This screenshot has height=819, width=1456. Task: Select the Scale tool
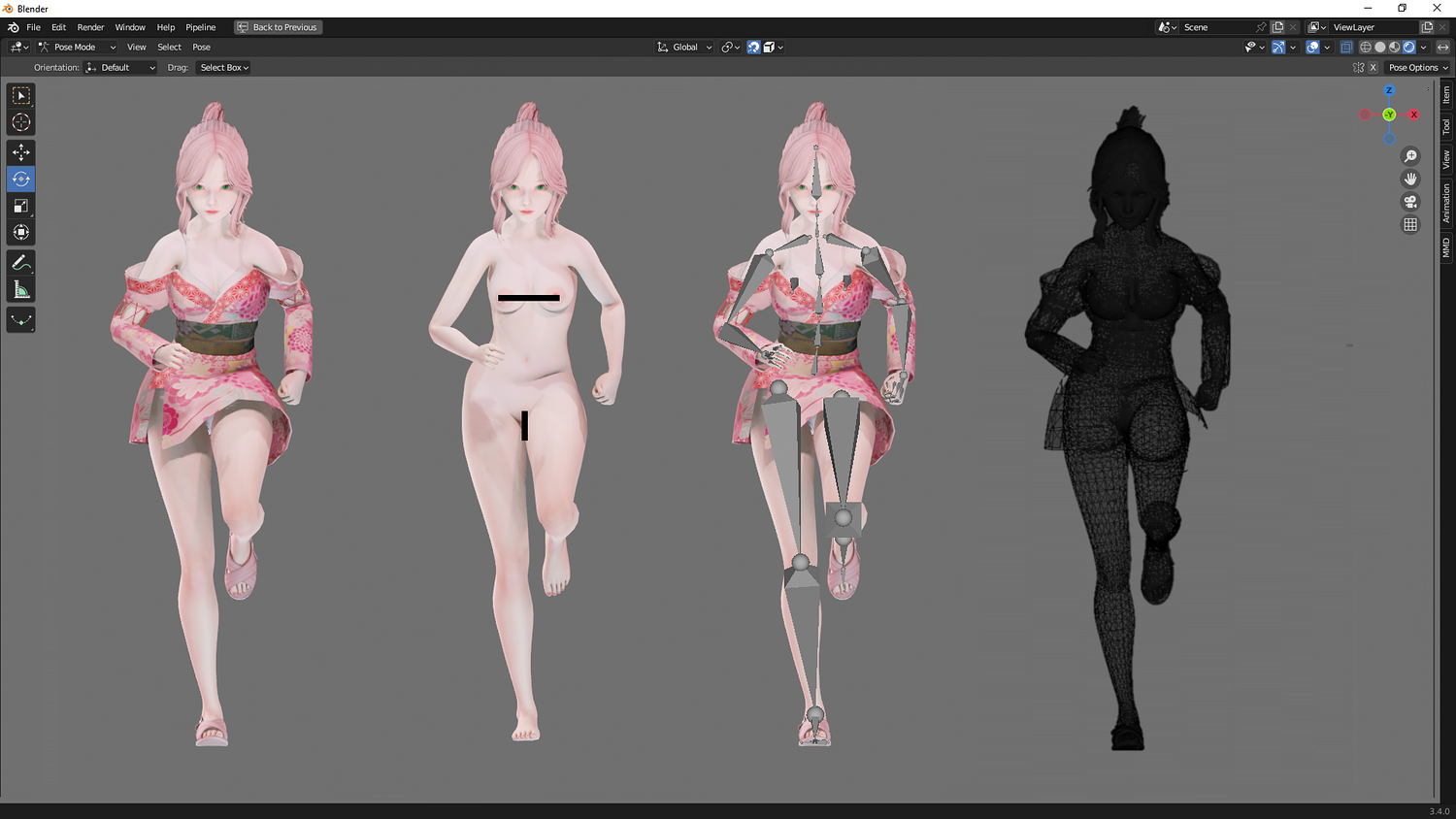(x=20, y=206)
